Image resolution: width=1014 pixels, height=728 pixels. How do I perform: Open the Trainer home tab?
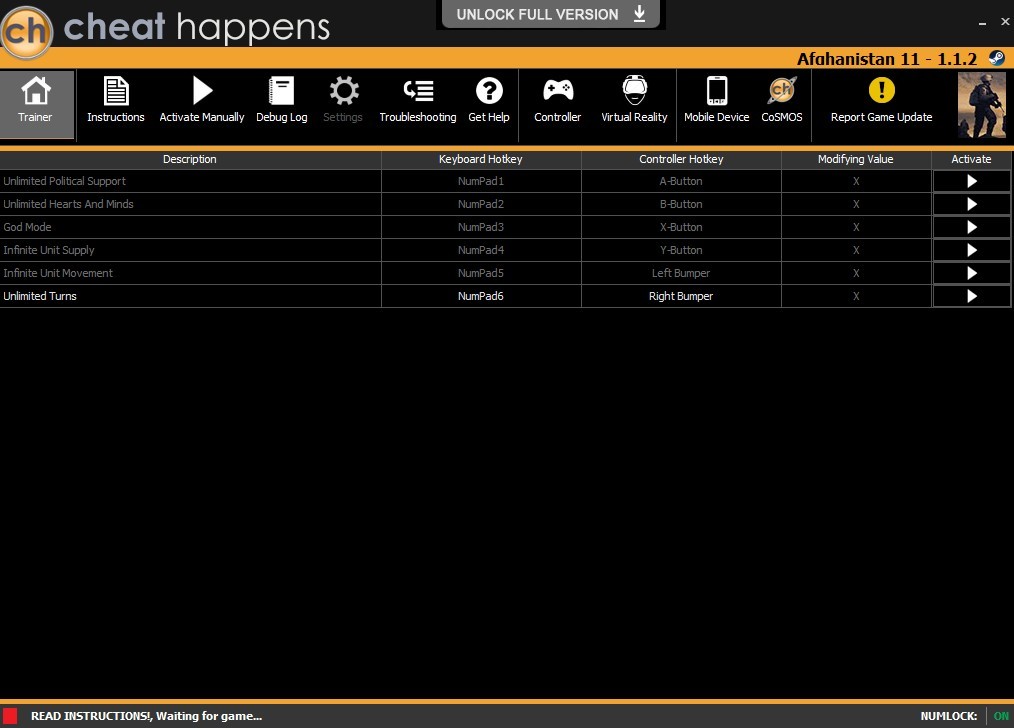click(36, 103)
